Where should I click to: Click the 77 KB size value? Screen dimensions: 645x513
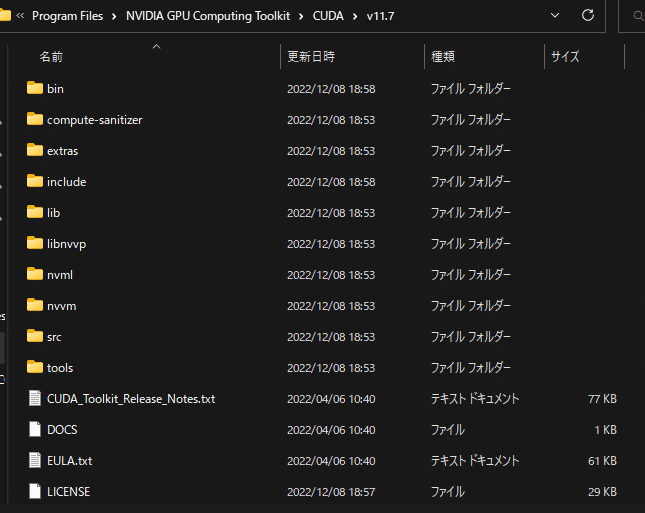click(x=602, y=399)
